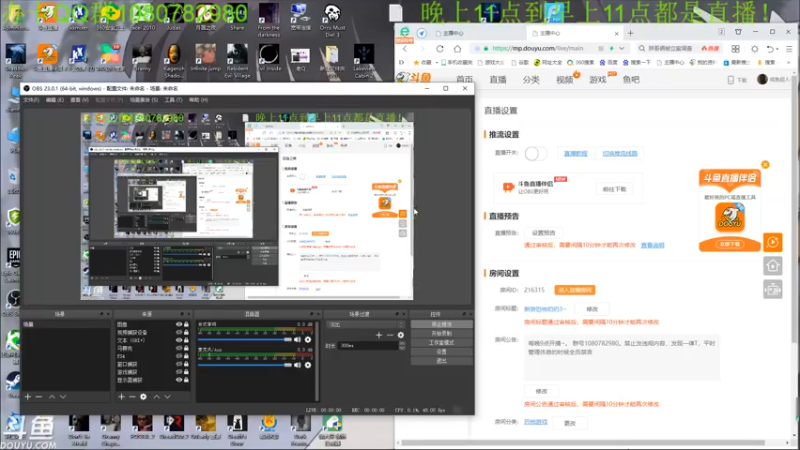Open 查看说明 link on Douyu page

pyautogui.click(x=653, y=245)
